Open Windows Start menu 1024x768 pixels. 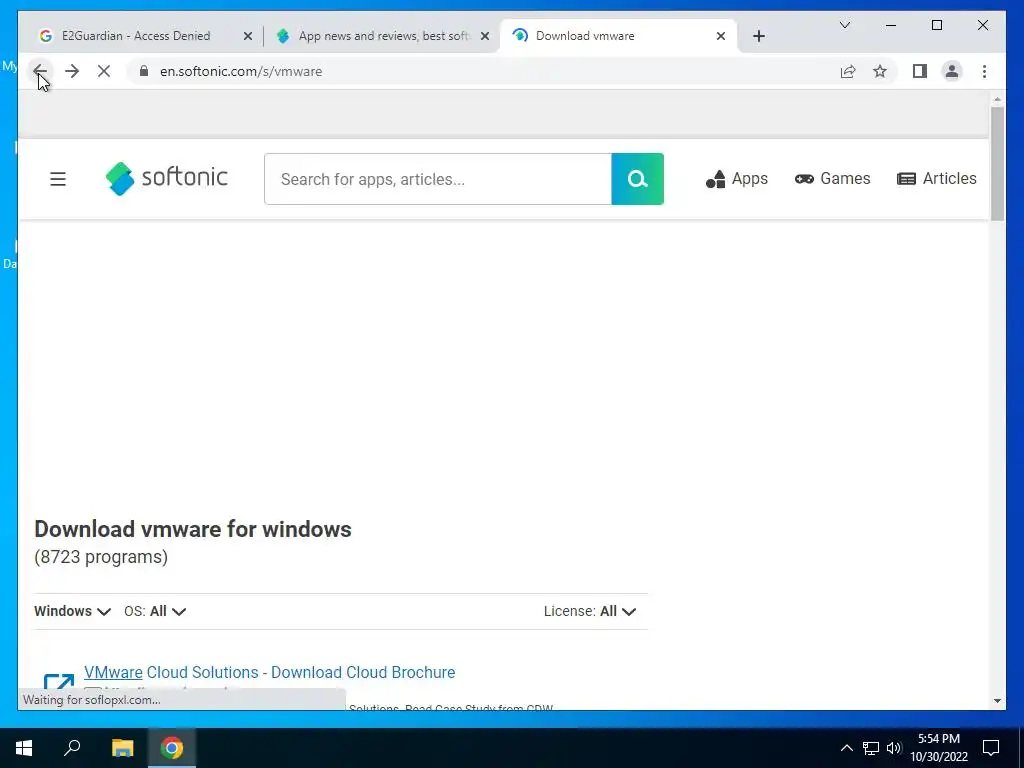(x=24, y=748)
